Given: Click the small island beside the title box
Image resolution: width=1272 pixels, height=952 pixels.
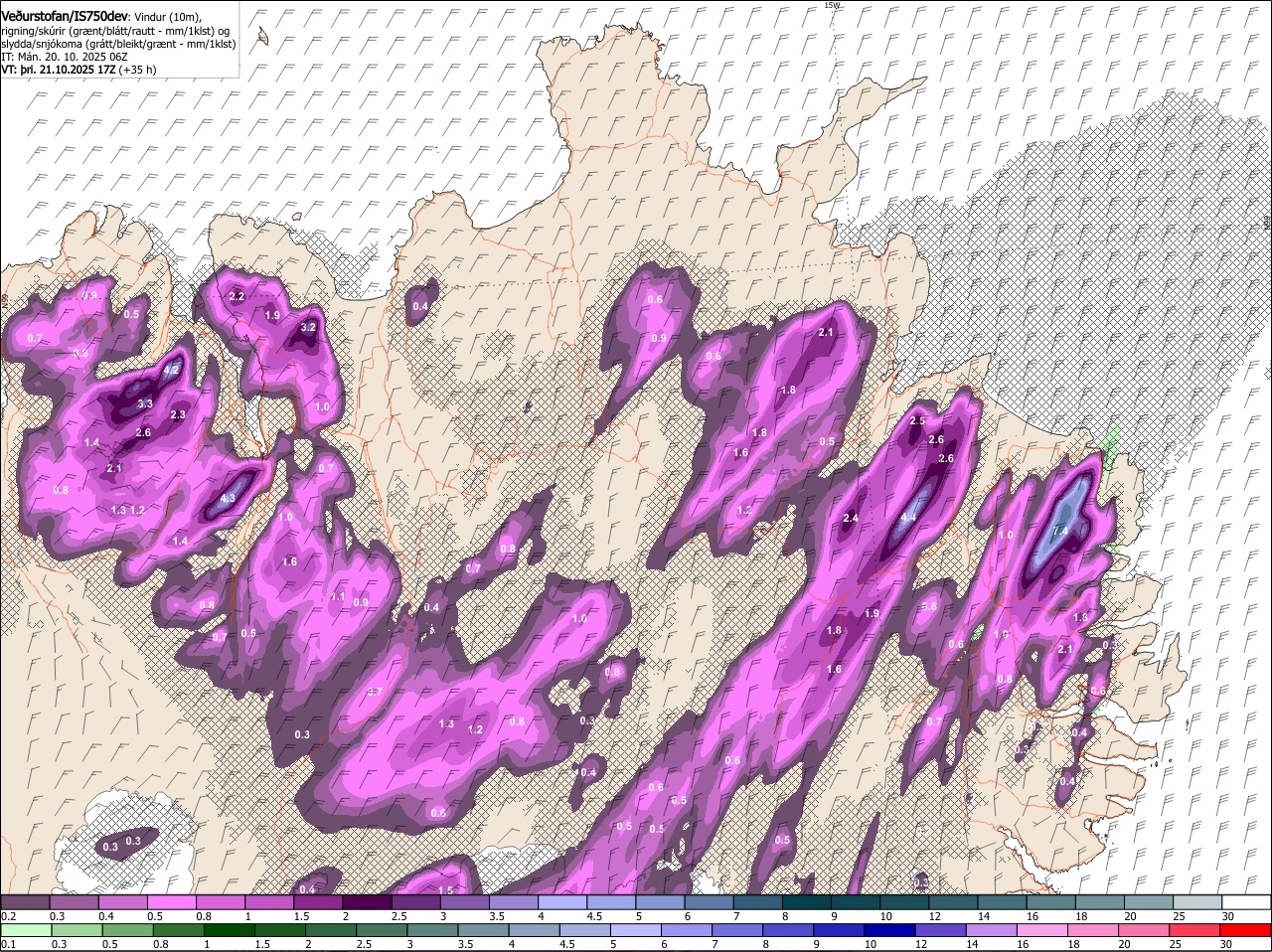Looking at the screenshot, I should [x=262, y=37].
